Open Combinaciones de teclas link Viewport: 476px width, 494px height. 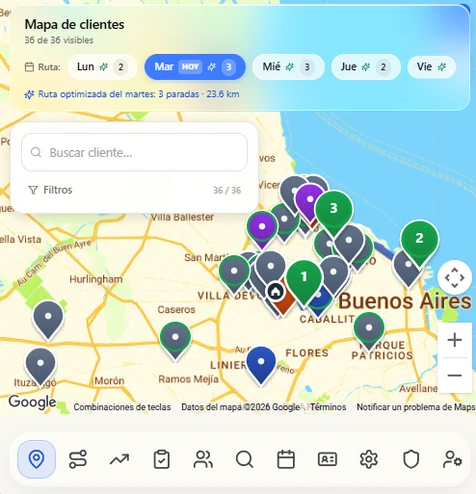[122, 407]
